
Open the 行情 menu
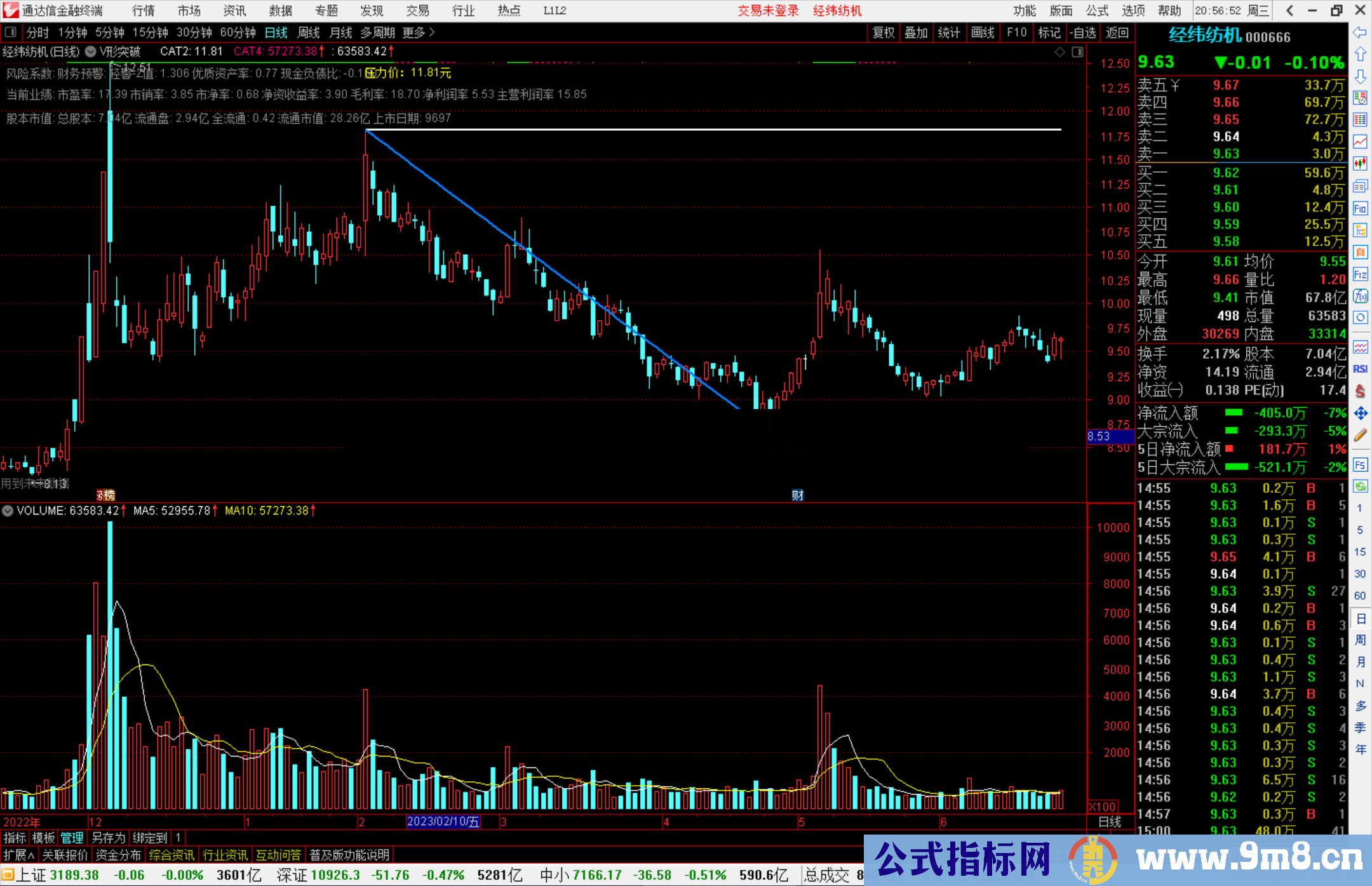tap(143, 10)
